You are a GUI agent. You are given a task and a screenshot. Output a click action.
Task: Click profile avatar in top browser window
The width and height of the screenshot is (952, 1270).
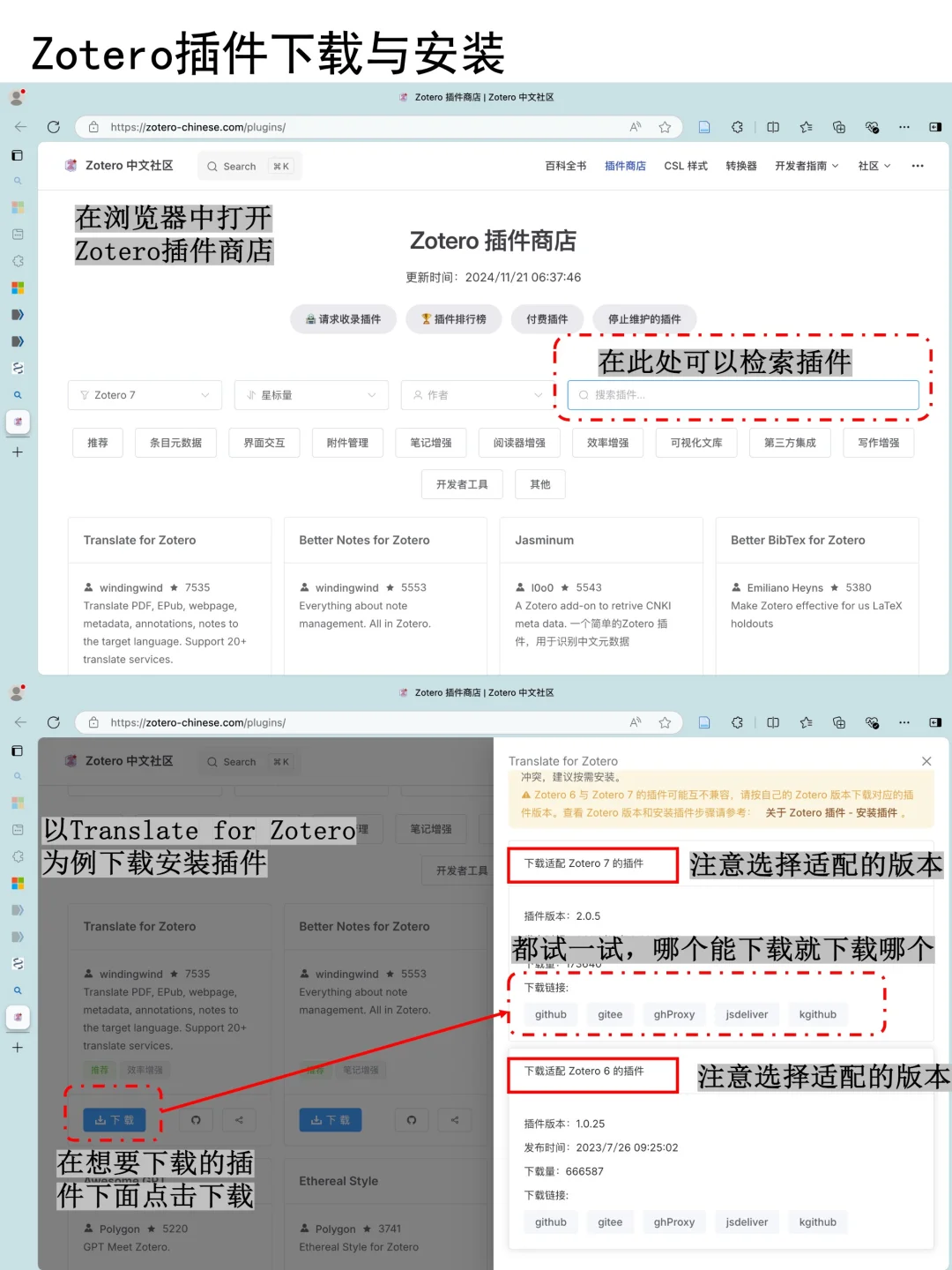(17, 97)
